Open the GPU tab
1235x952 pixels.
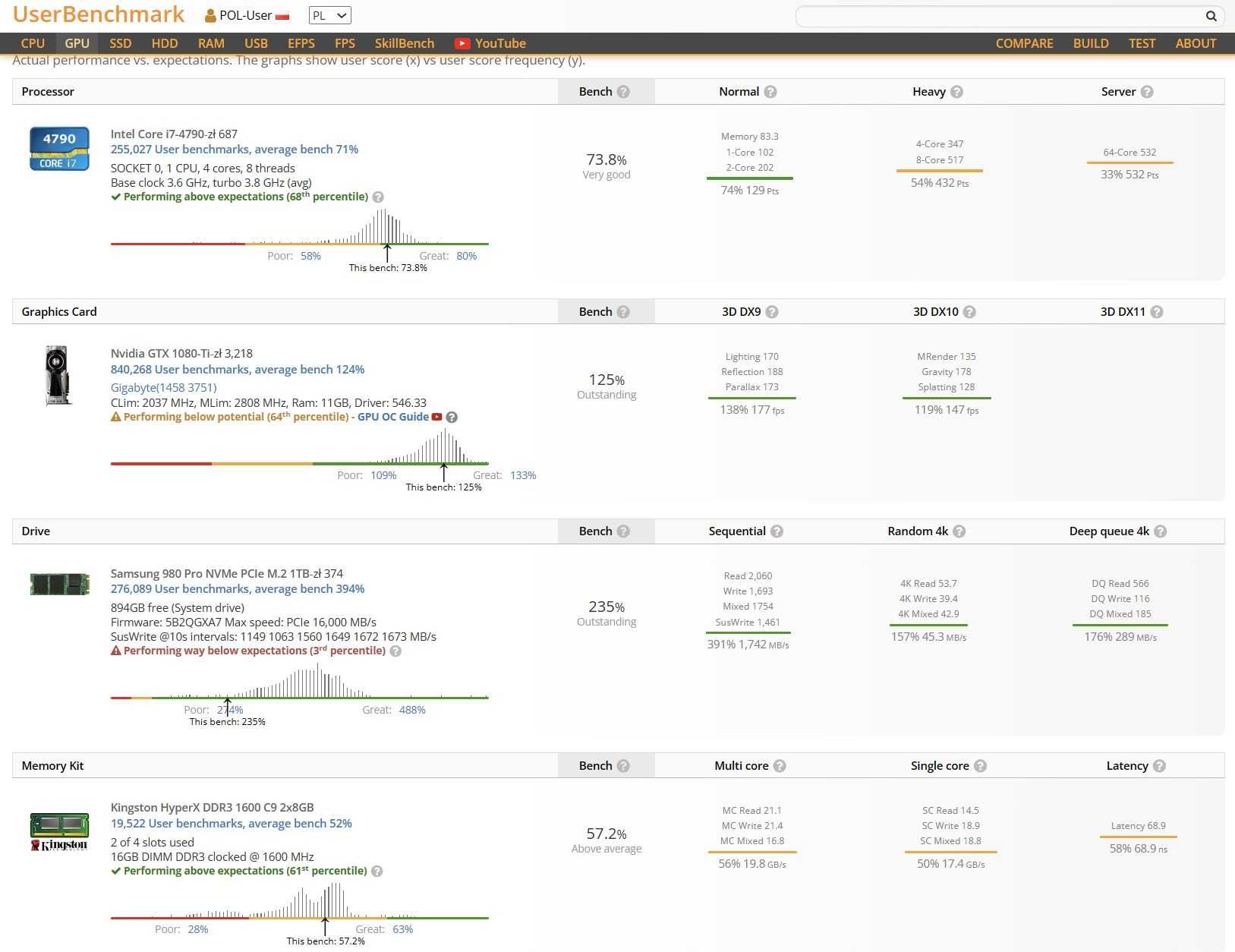click(x=77, y=43)
